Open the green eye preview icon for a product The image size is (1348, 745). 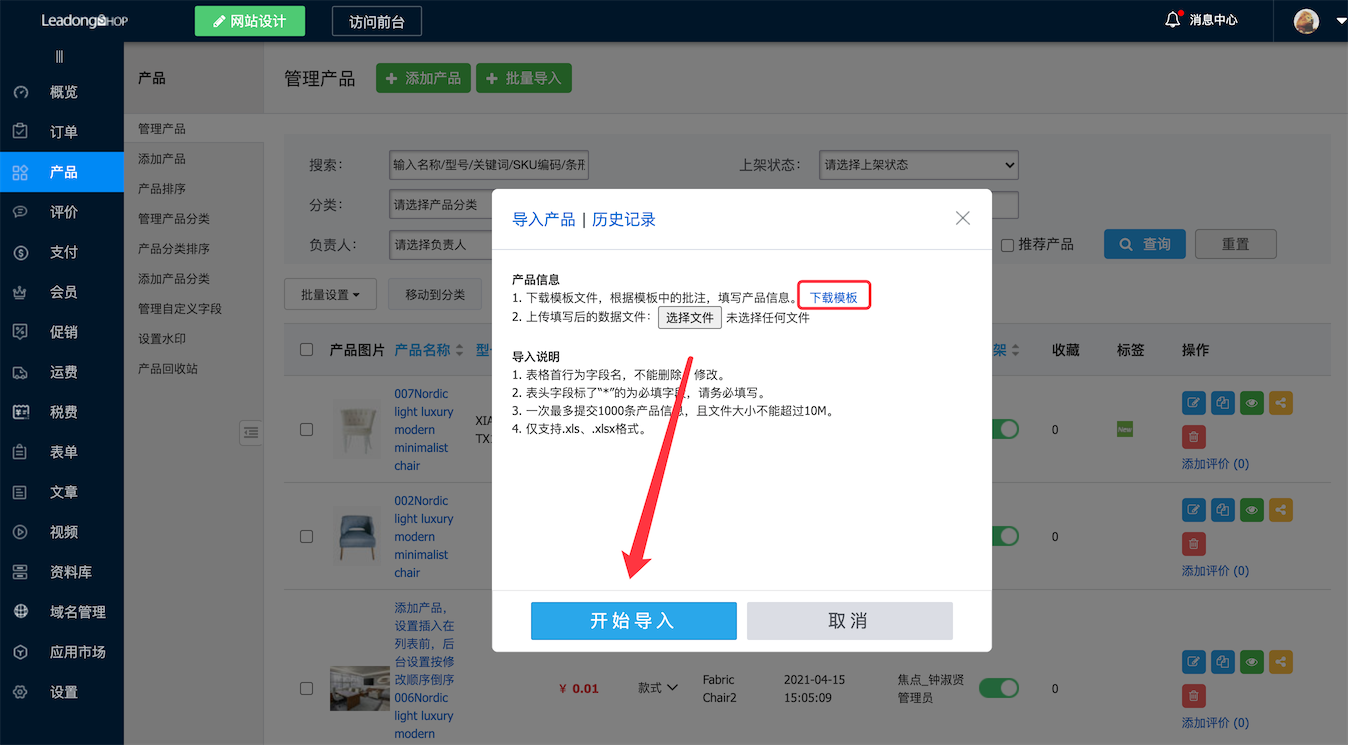point(1251,402)
